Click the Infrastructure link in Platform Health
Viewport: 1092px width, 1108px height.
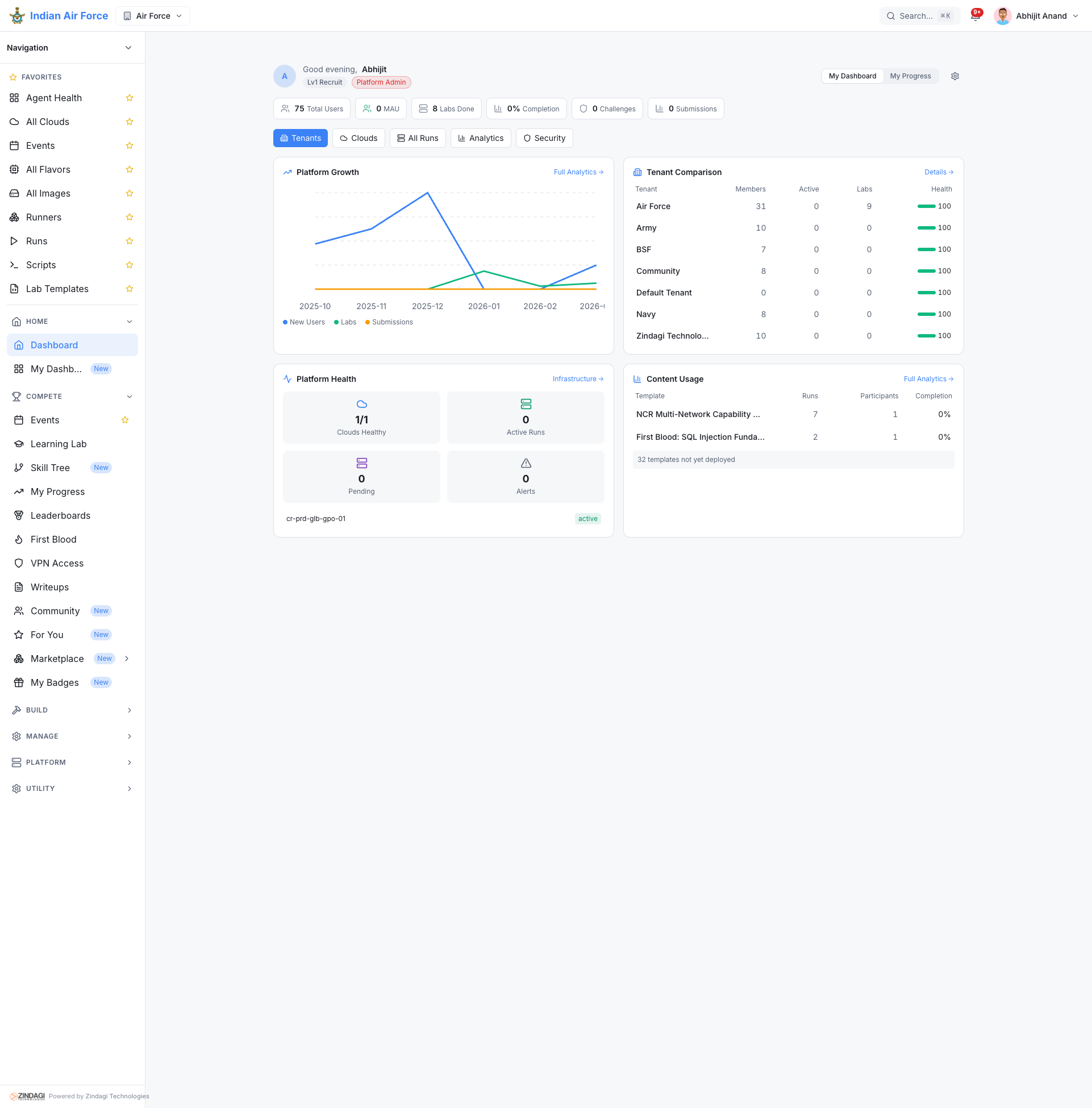click(x=578, y=379)
